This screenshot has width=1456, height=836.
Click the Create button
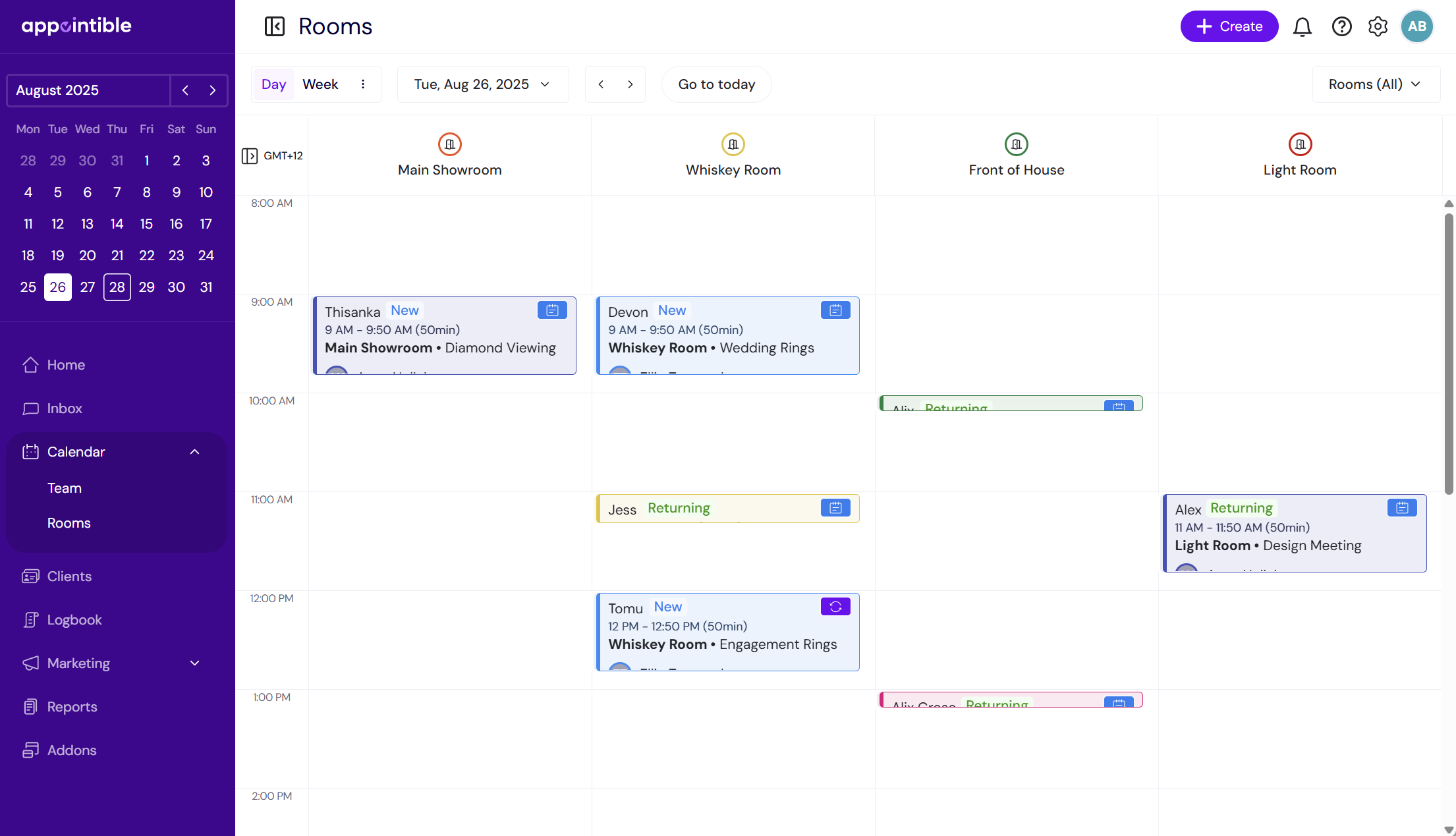point(1229,26)
